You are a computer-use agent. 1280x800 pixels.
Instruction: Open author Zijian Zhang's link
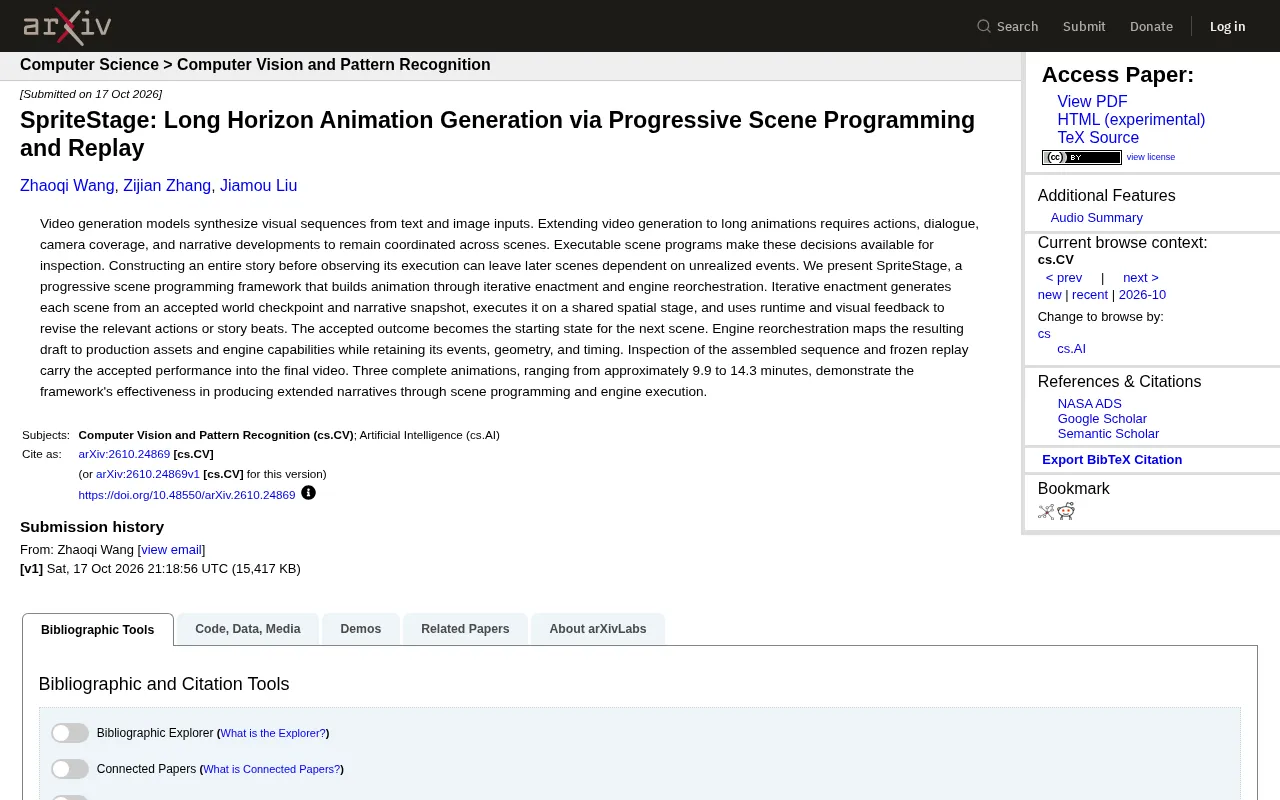[167, 186]
